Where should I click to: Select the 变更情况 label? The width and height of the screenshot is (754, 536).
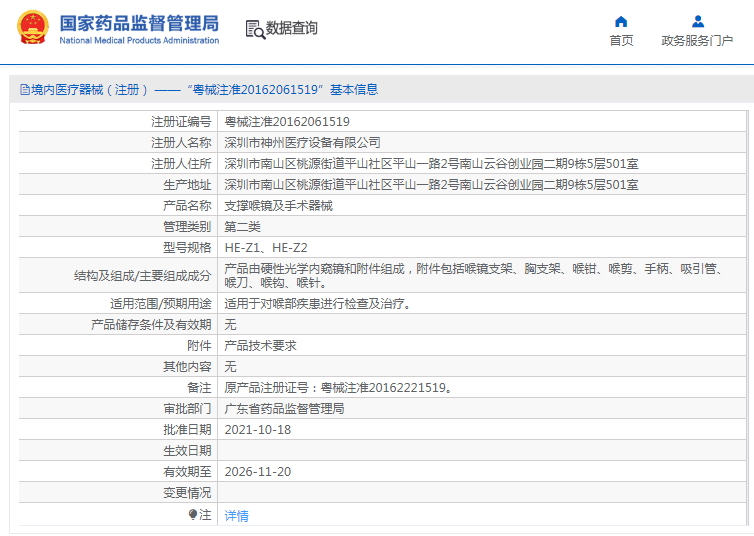pos(187,493)
